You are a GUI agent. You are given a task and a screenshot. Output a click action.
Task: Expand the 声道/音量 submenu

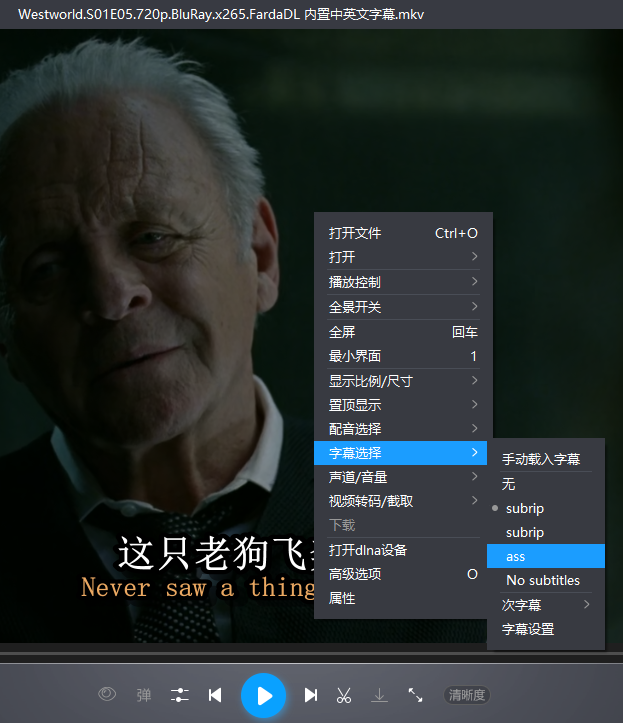[x=400, y=477]
